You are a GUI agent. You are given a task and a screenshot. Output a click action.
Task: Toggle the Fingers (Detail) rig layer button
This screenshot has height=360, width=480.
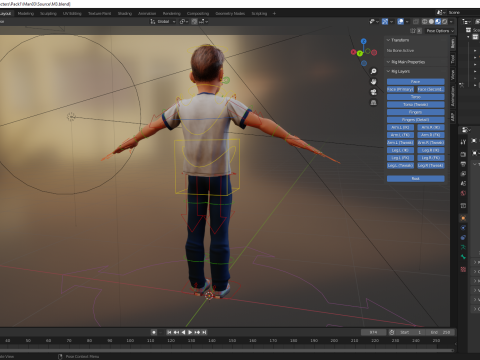416,120
